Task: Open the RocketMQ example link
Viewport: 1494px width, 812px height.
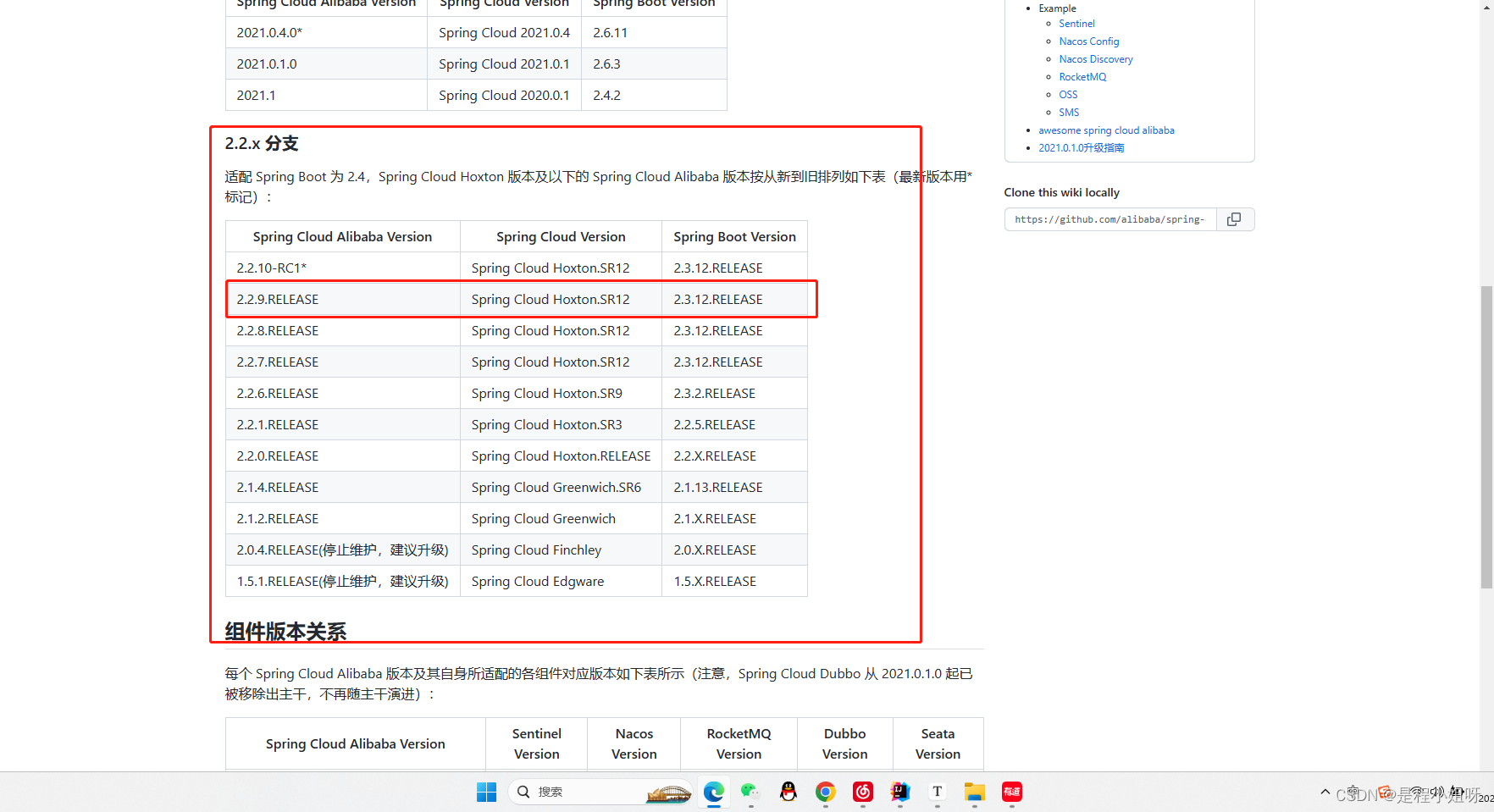Action: [1082, 77]
